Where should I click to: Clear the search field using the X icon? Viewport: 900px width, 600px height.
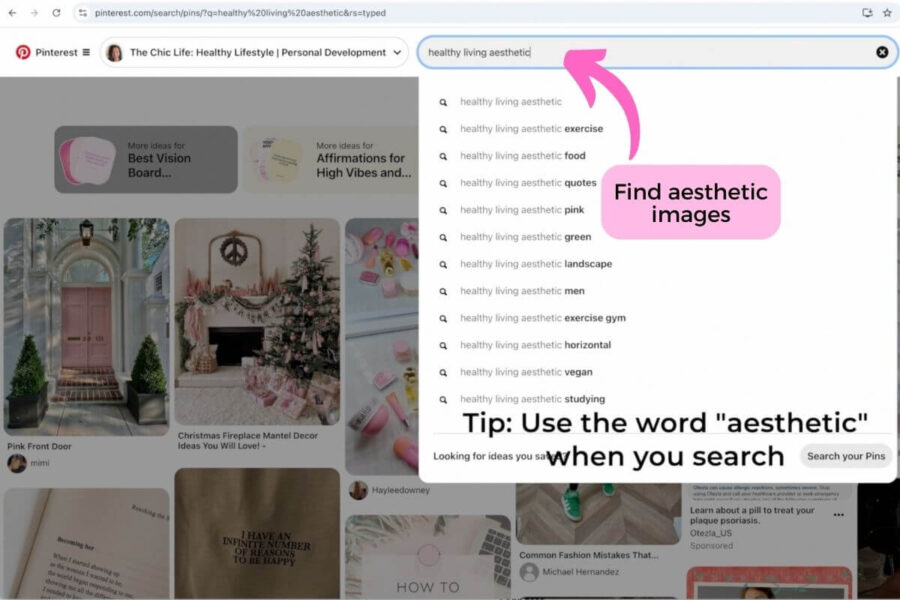[881, 52]
